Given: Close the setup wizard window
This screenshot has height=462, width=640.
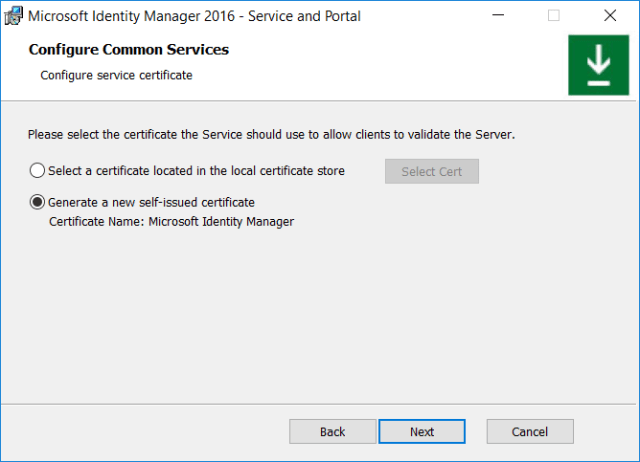Looking at the screenshot, I should pos(610,16).
